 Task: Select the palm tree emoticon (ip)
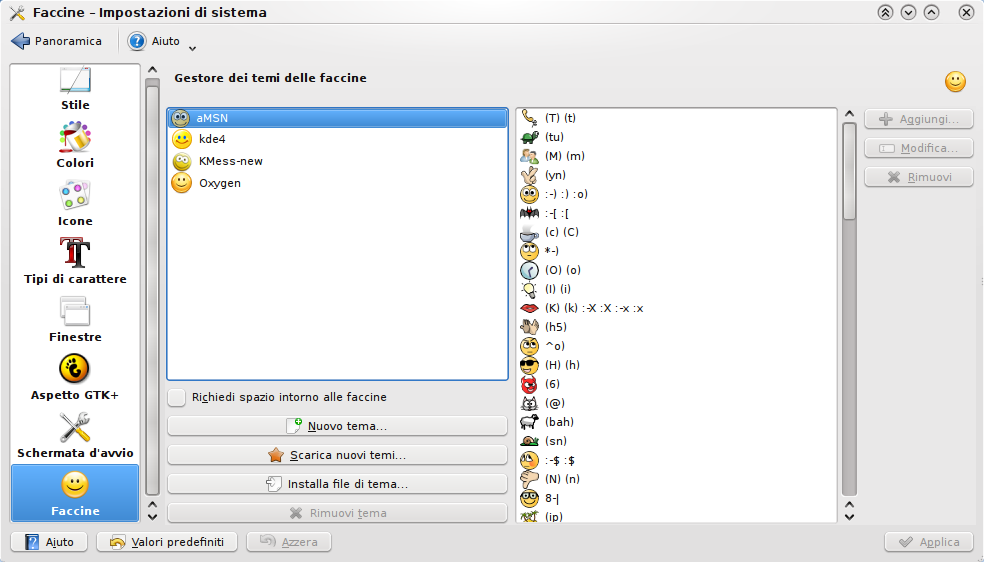point(676,516)
